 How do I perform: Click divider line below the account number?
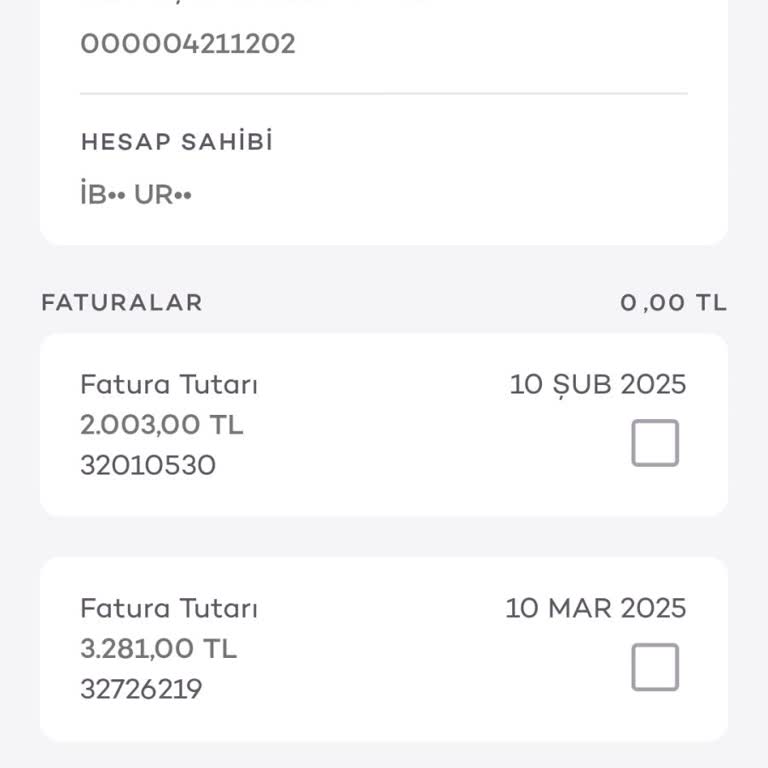pos(384,94)
